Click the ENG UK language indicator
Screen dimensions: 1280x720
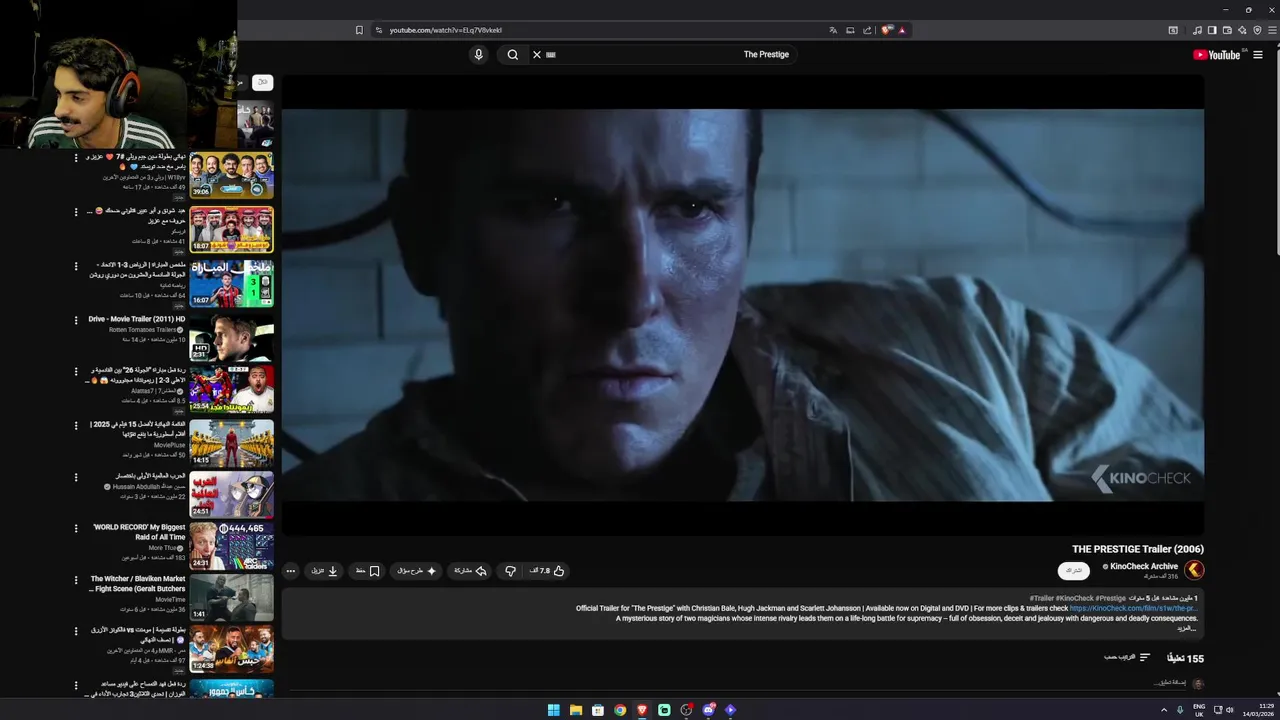pyautogui.click(x=1199, y=710)
